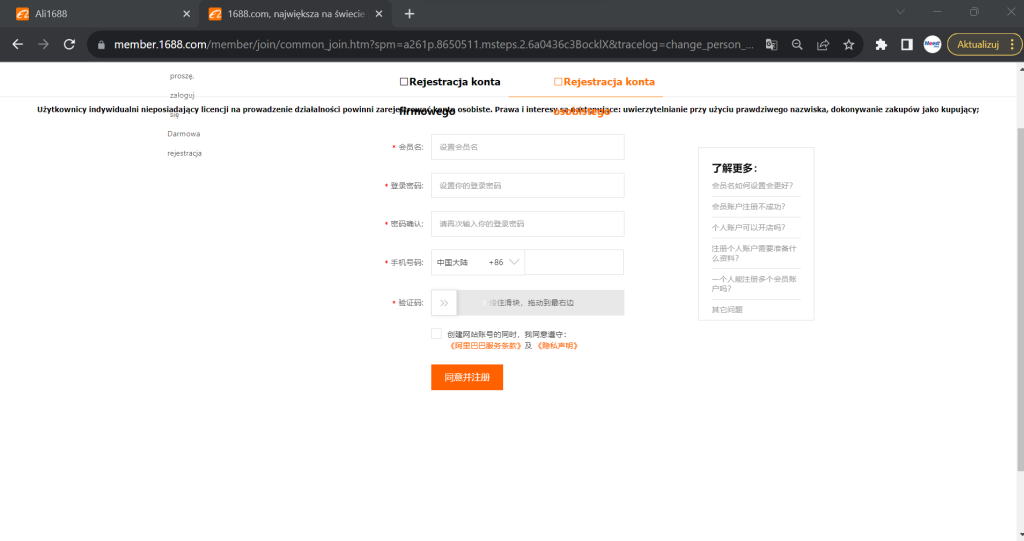The height and width of the screenshot is (541, 1024).
Task: Check the agree to terms checkbox
Action: (436, 334)
